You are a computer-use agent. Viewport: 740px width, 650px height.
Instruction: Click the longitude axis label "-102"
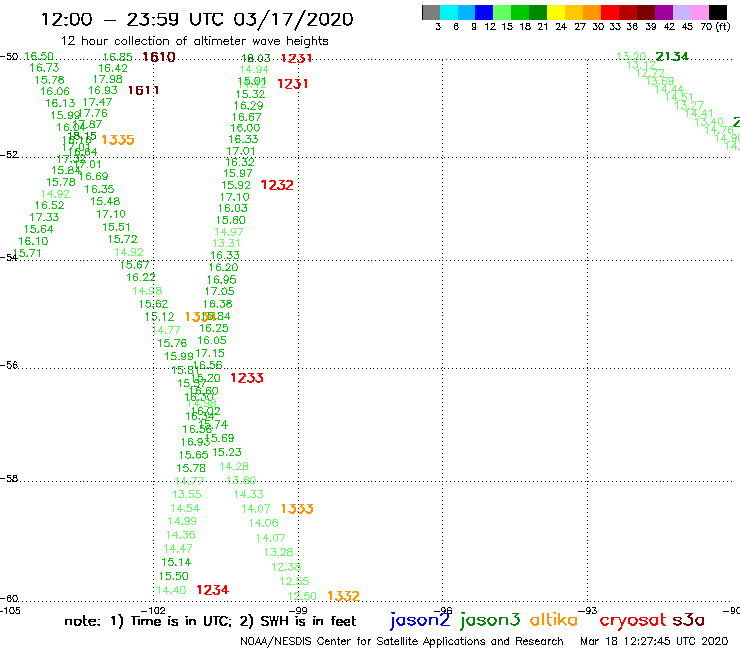(x=153, y=610)
